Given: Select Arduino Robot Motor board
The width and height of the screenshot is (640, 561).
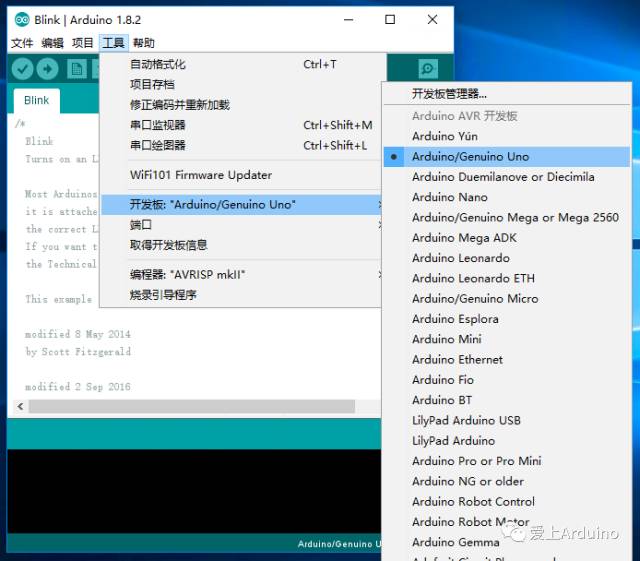Looking at the screenshot, I should [507, 522].
